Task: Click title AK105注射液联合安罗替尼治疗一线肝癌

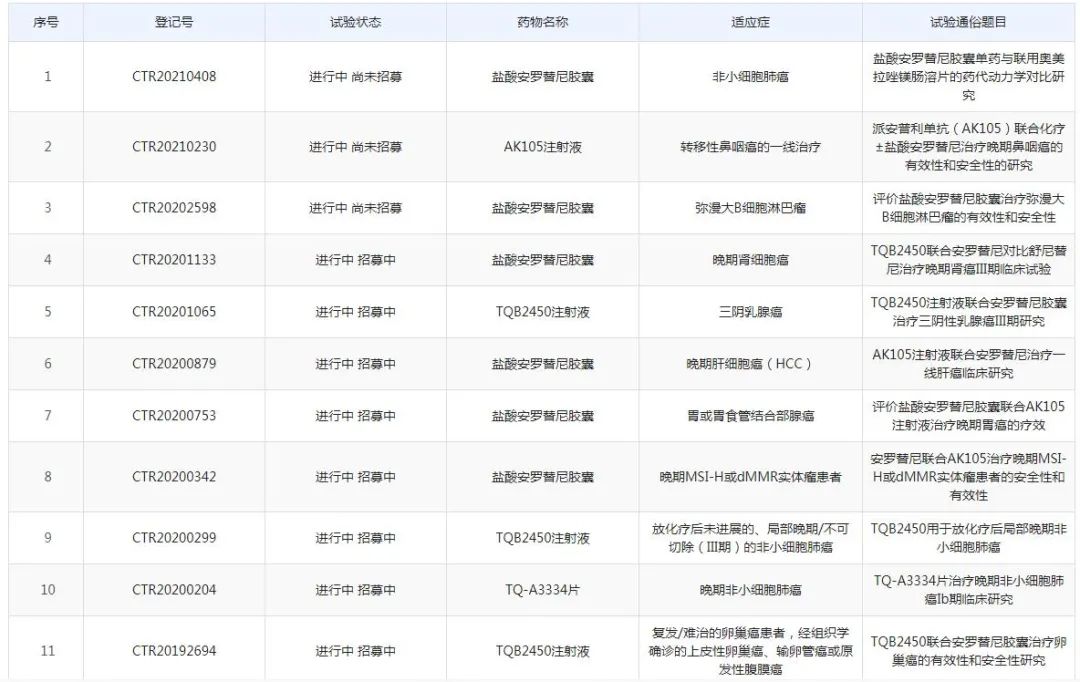Action: click(x=968, y=364)
